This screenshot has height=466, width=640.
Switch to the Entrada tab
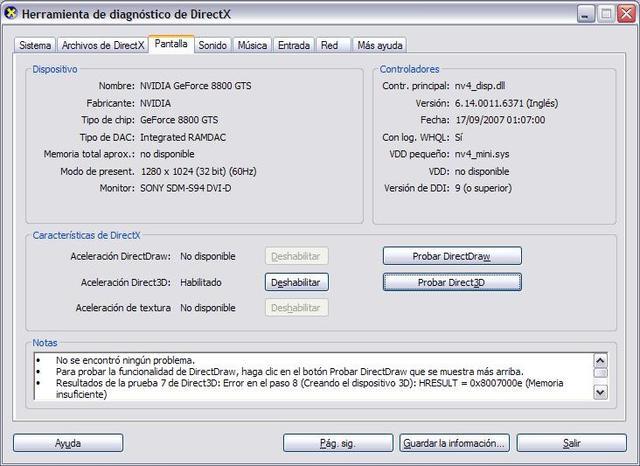[294, 45]
